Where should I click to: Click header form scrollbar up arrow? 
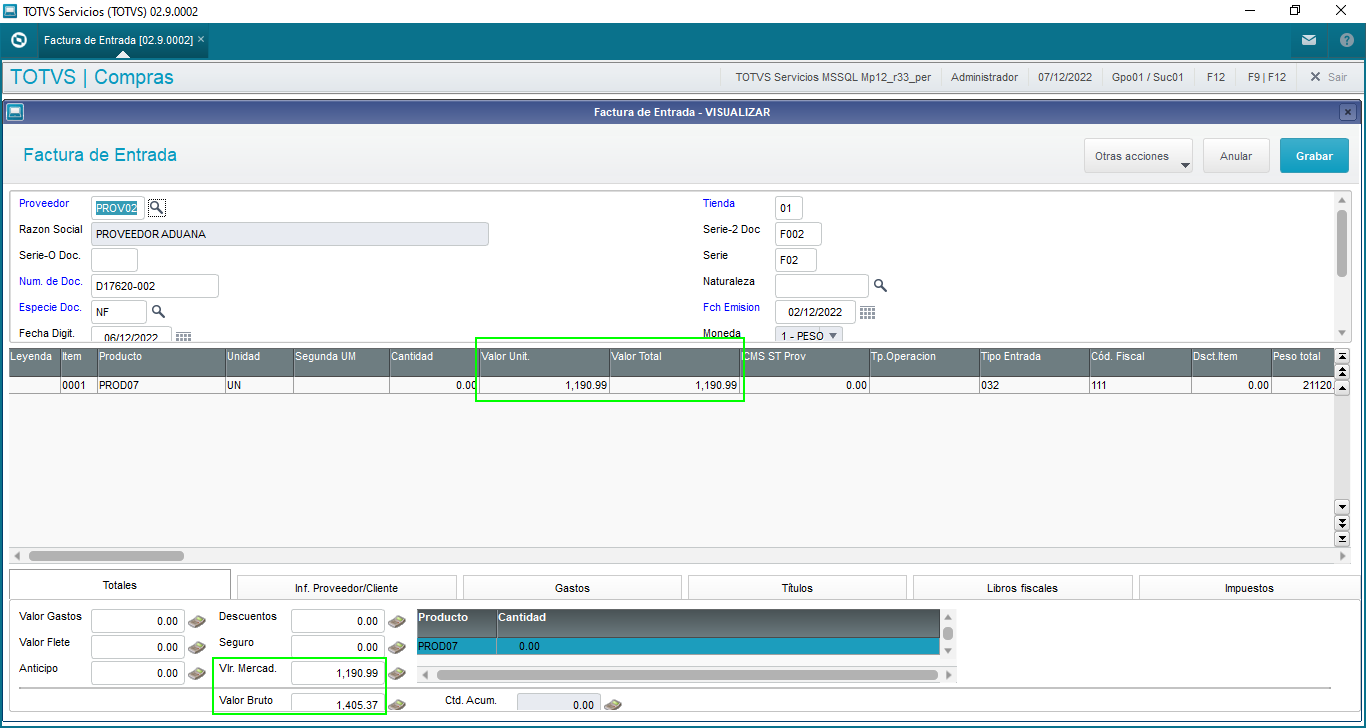click(1342, 201)
